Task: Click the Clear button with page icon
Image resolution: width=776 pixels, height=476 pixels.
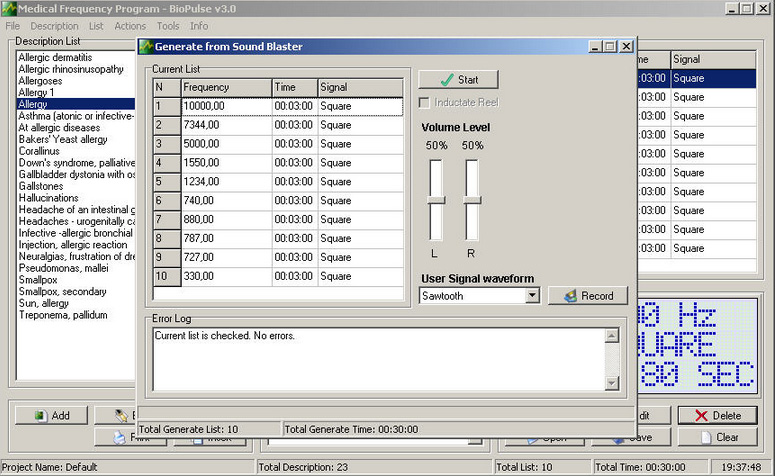Action: pos(716,437)
